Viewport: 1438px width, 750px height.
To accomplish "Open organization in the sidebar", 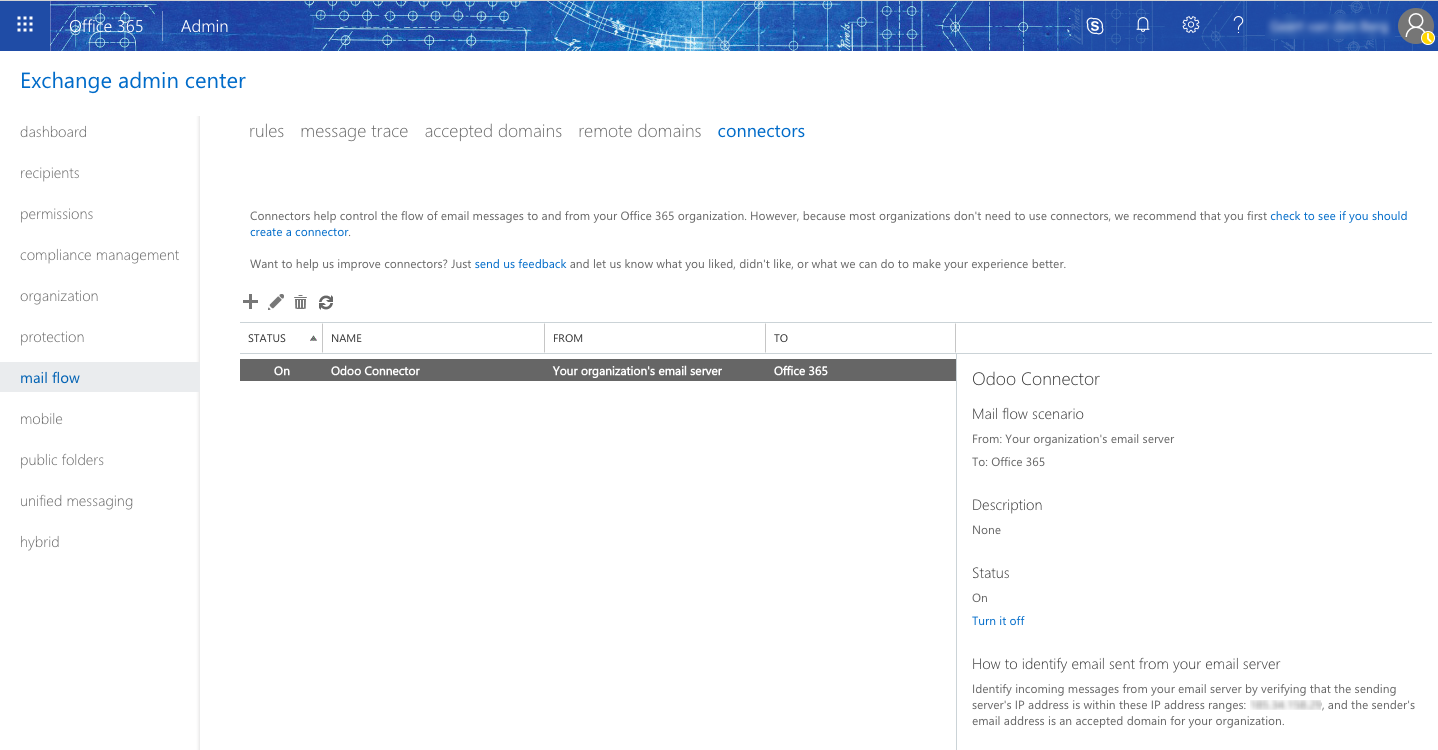I will click(x=59, y=296).
